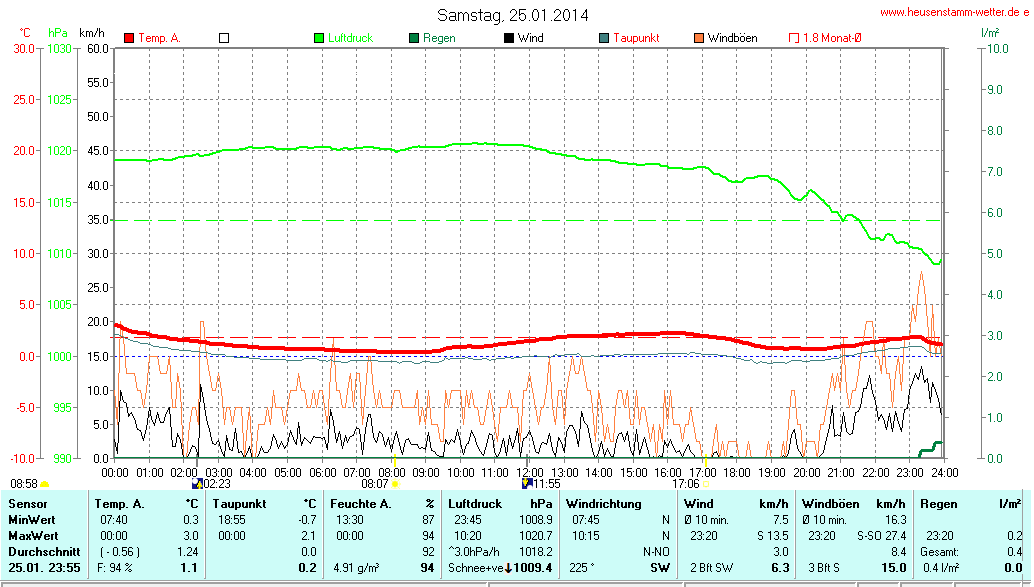Click the Durchschnitt row label
Image resolution: width=1034 pixels, height=587 pixels.
pyautogui.click(x=44, y=551)
